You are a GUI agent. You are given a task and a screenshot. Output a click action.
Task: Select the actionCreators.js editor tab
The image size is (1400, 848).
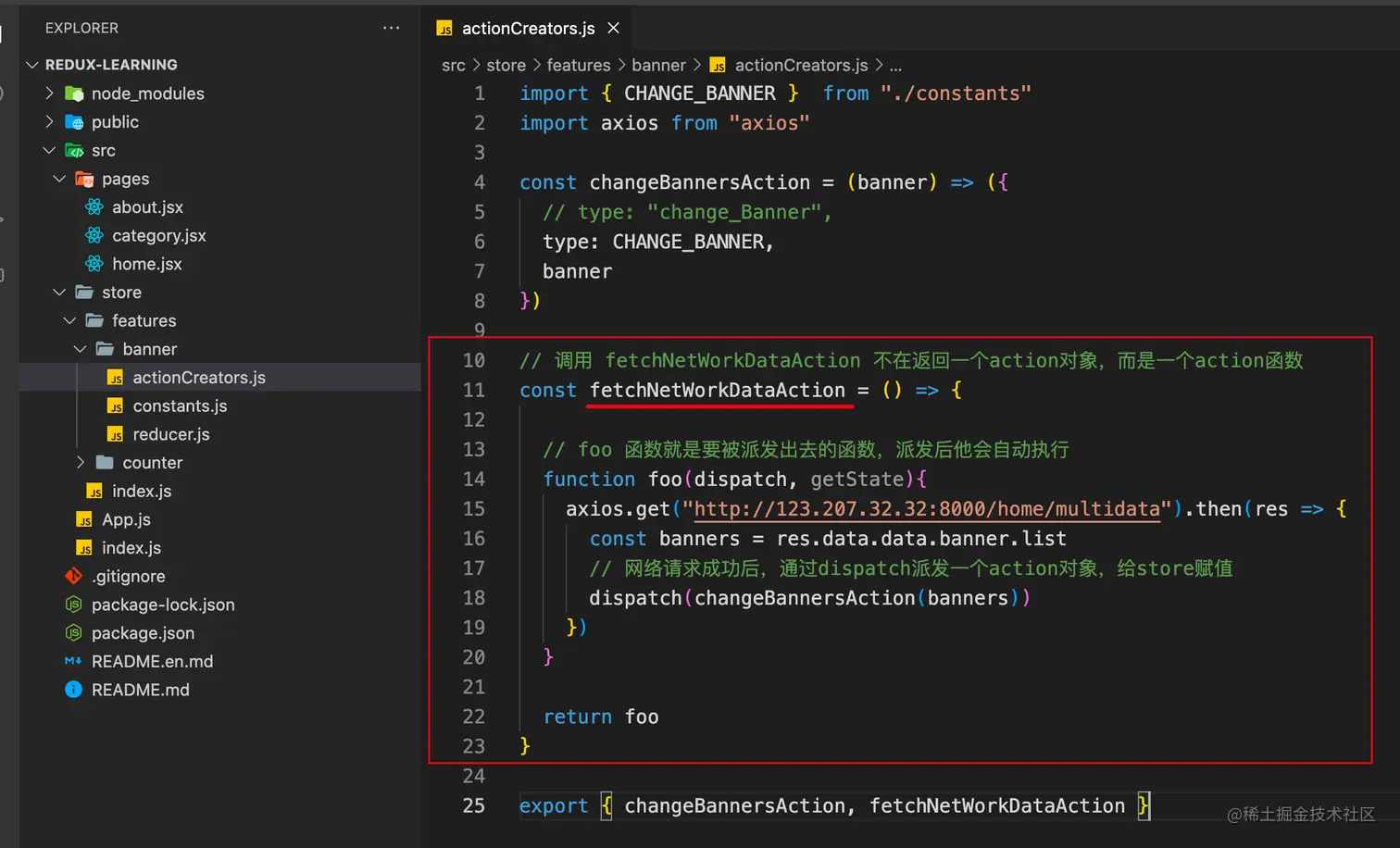click(526, 28)
